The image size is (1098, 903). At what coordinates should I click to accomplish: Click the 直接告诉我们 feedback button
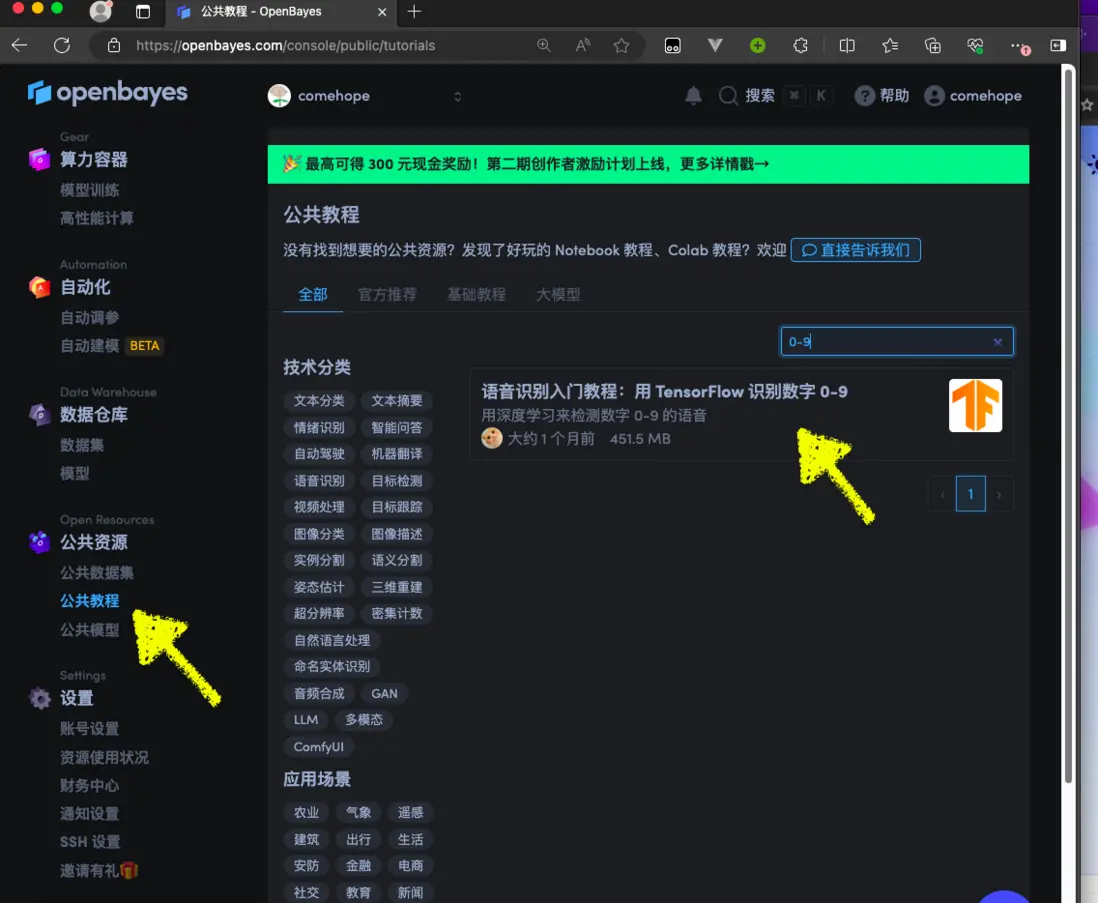[x=855, y=250]
